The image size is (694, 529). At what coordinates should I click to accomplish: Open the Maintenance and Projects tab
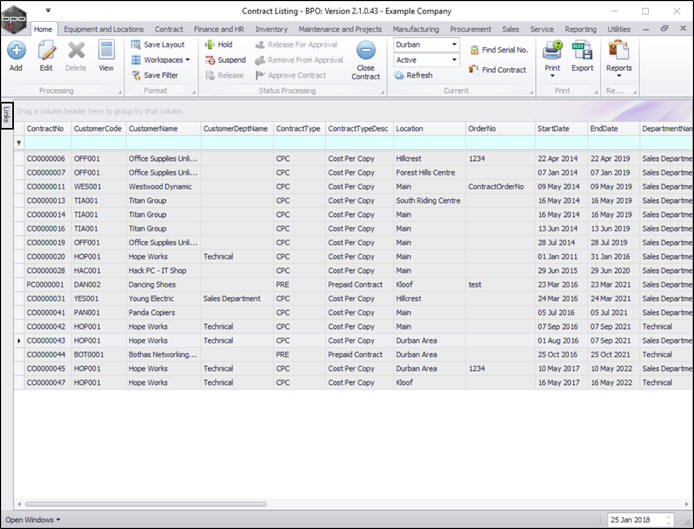[340, 29]
